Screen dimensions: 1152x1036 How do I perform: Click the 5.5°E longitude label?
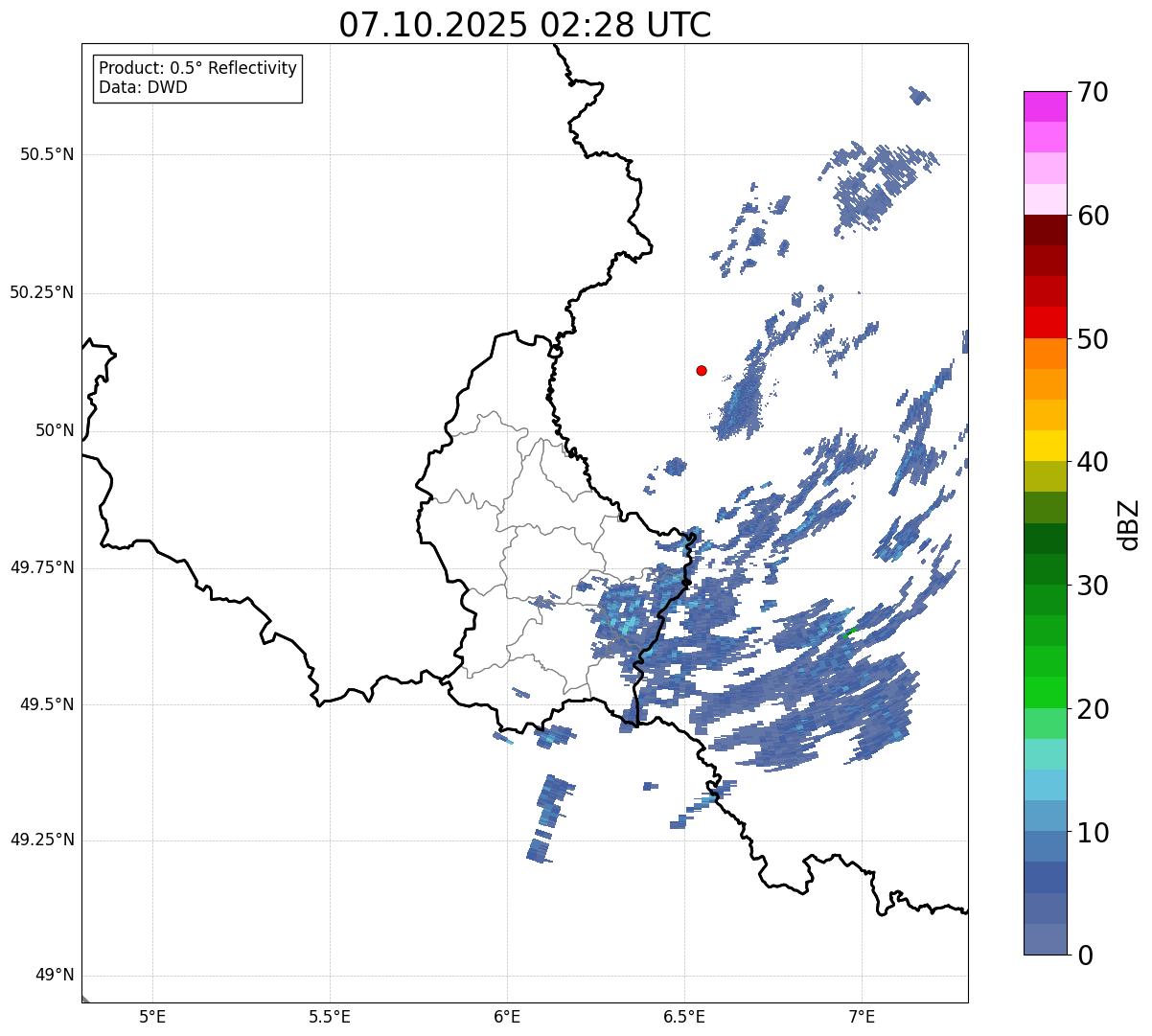pos(330,1017)
